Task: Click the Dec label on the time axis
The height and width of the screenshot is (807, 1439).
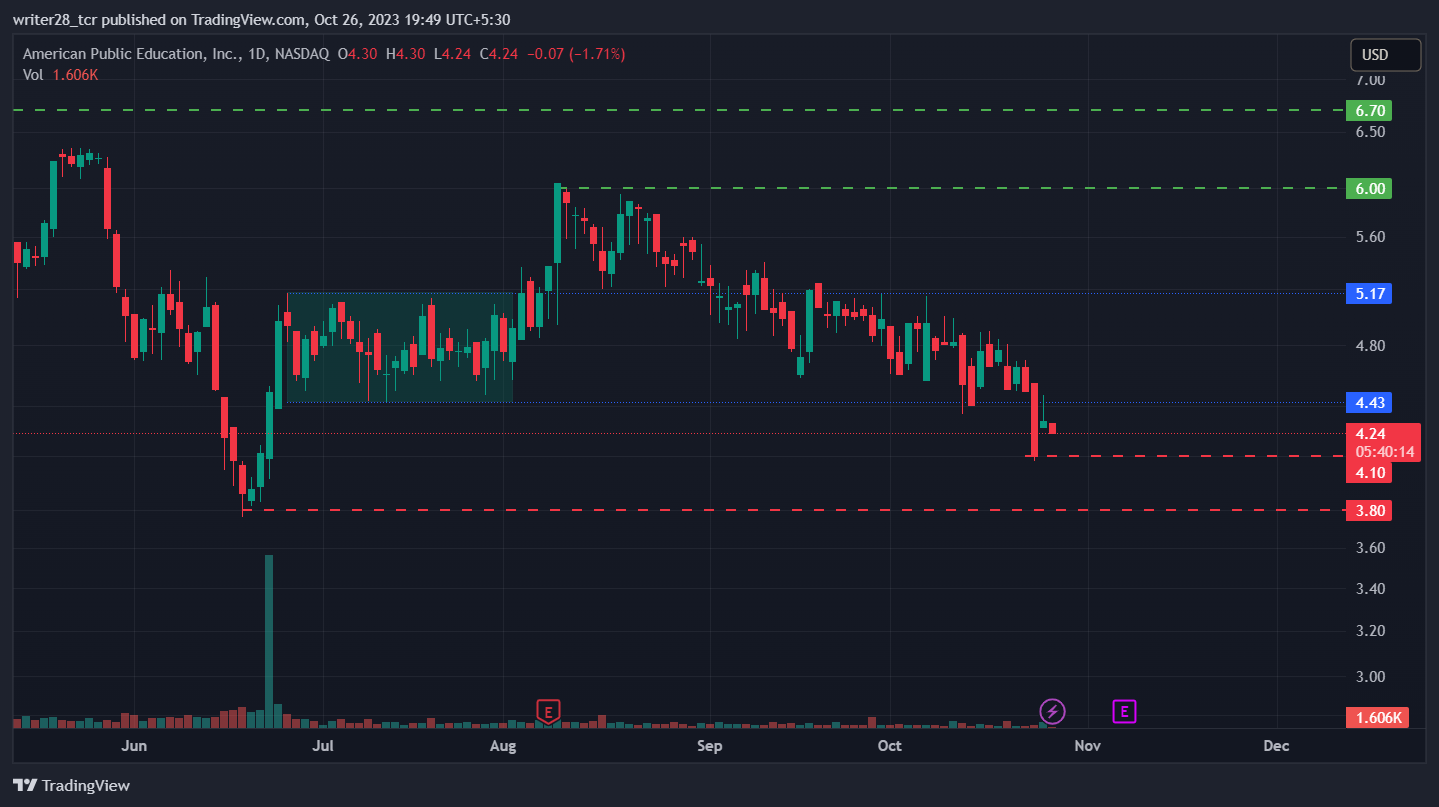Action: [x=1276, y=746]
